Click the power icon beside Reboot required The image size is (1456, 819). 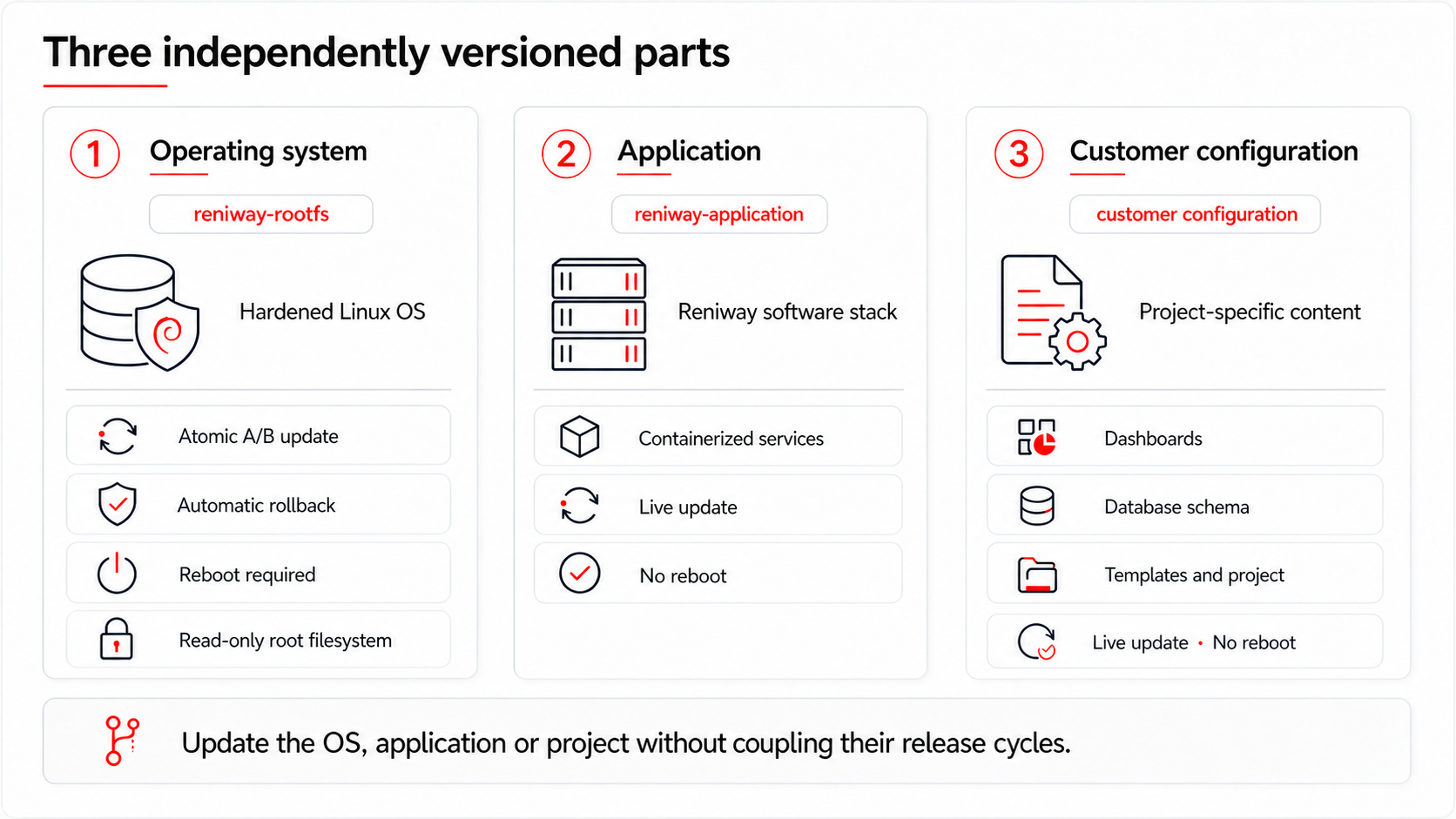[117, 573]
